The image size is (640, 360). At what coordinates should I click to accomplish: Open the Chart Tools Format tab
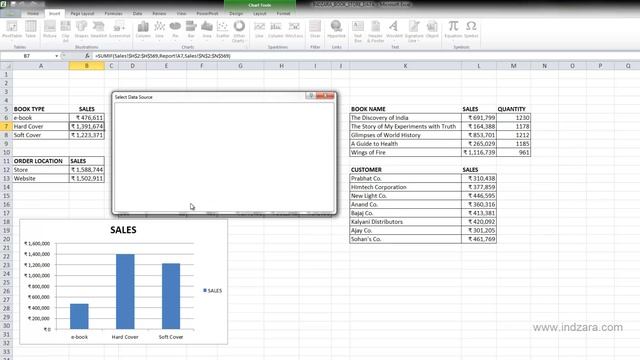(283, 13)
